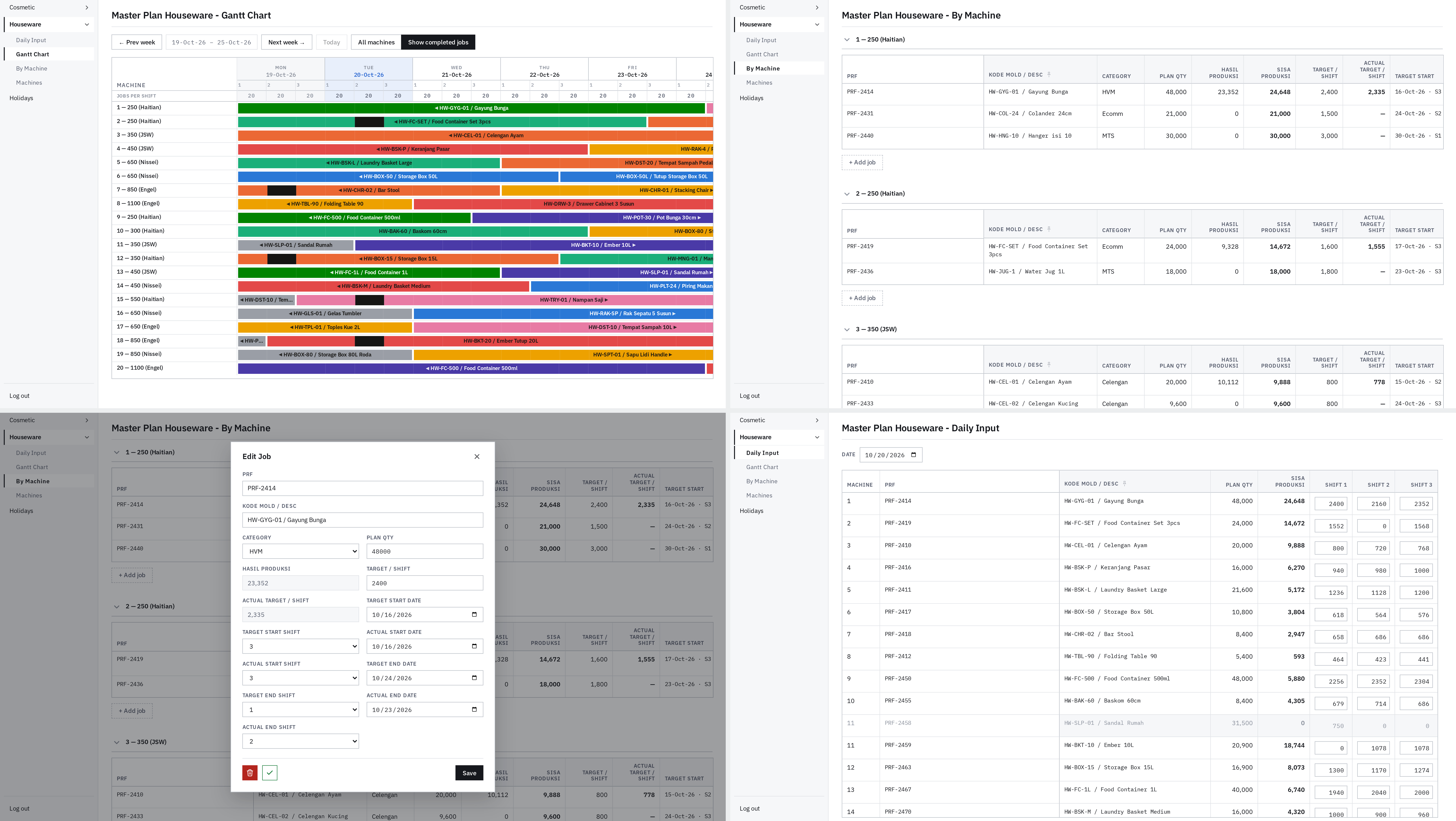1456x821 pixels.
Task: Open Daily Input in Gantt Chart window sidebar
Action: 31,40
